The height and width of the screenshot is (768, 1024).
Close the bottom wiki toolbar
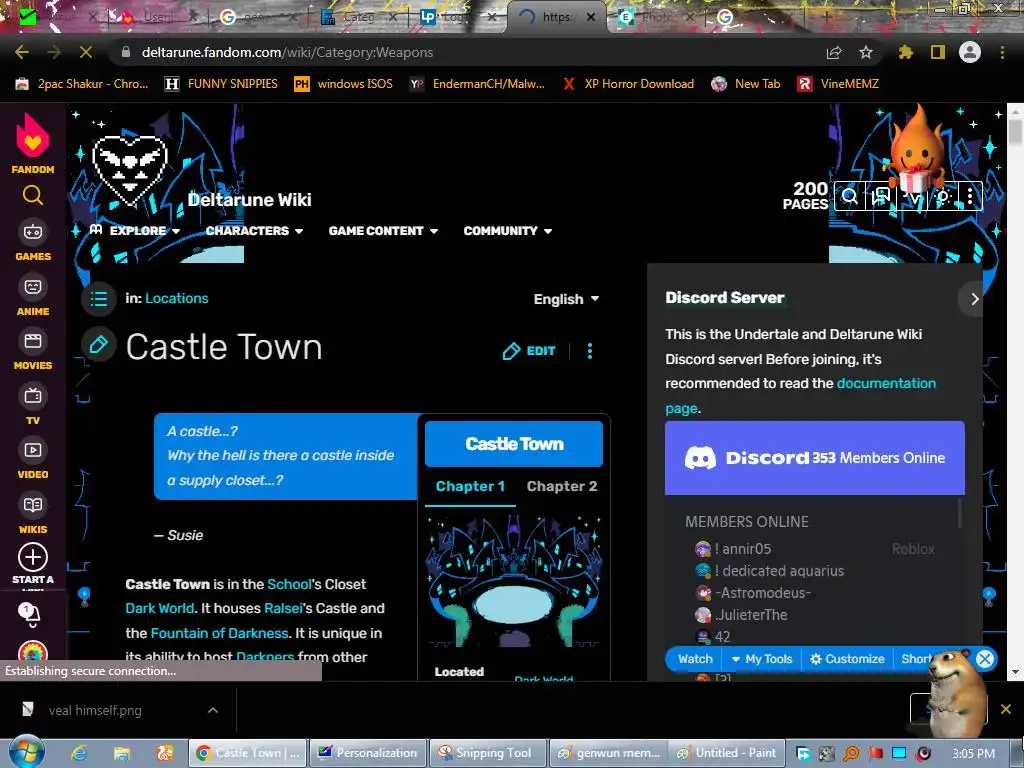(985, 659)
